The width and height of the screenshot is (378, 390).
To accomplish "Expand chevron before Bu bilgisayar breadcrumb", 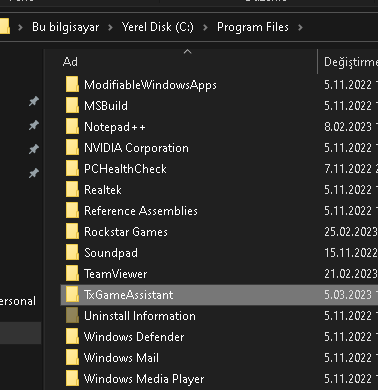I will click(x=20, y=27).
